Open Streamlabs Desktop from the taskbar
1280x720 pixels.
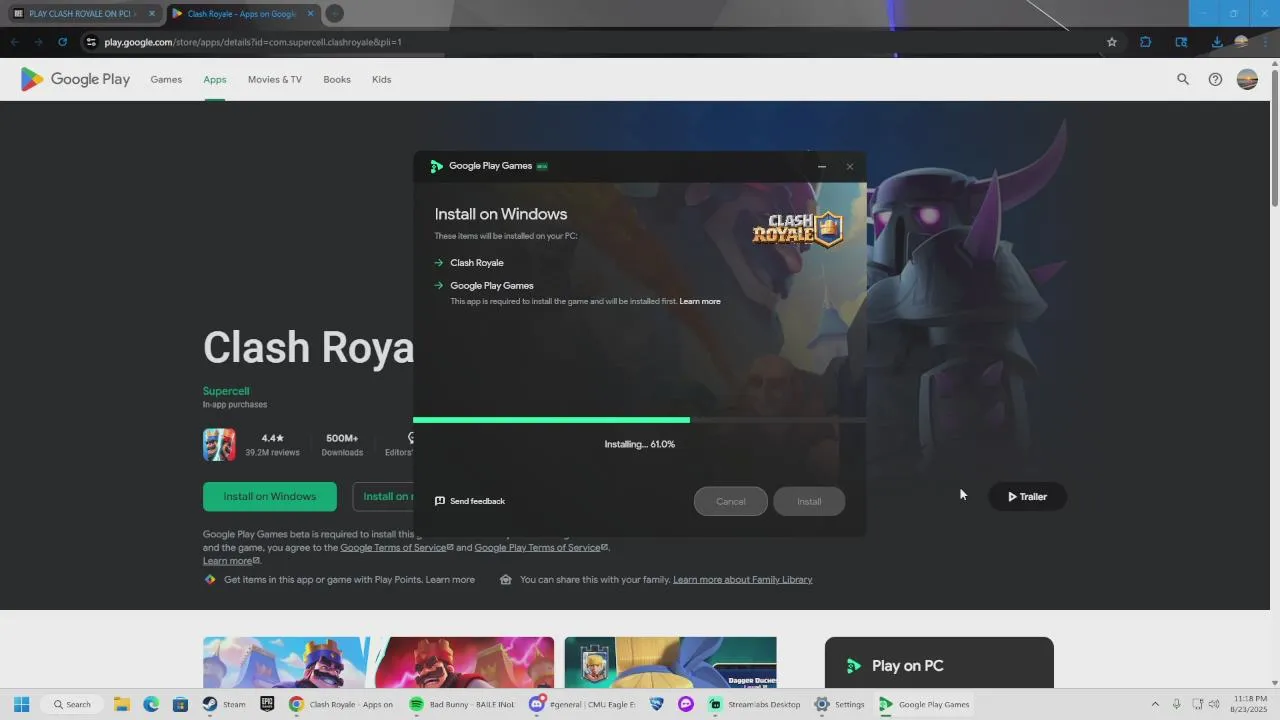click(x=755, y=704)
